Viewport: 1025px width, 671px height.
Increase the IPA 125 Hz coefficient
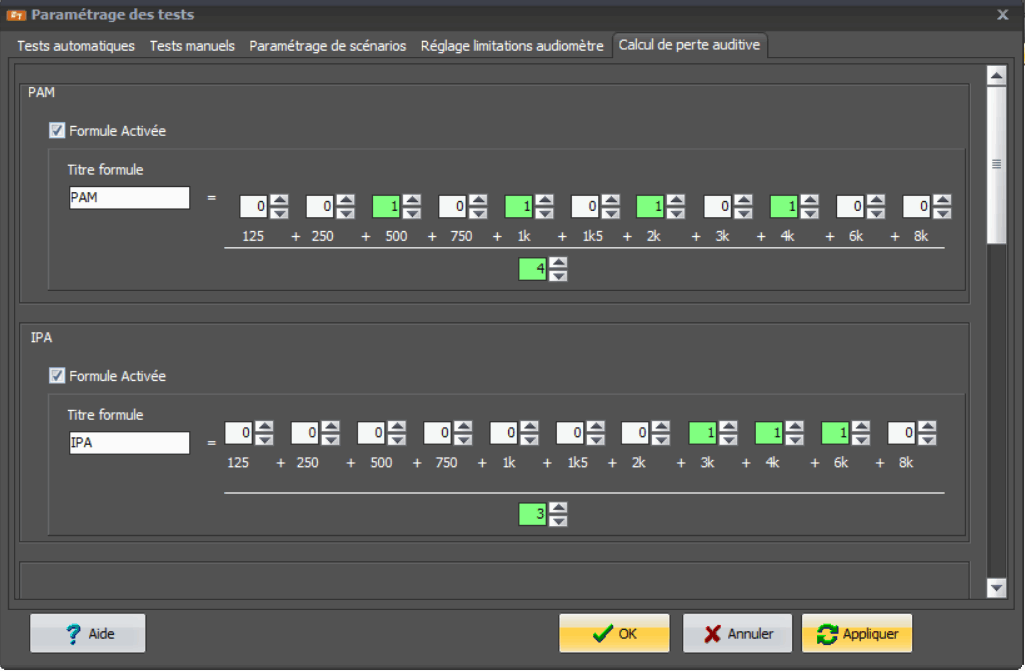[264, 426]
